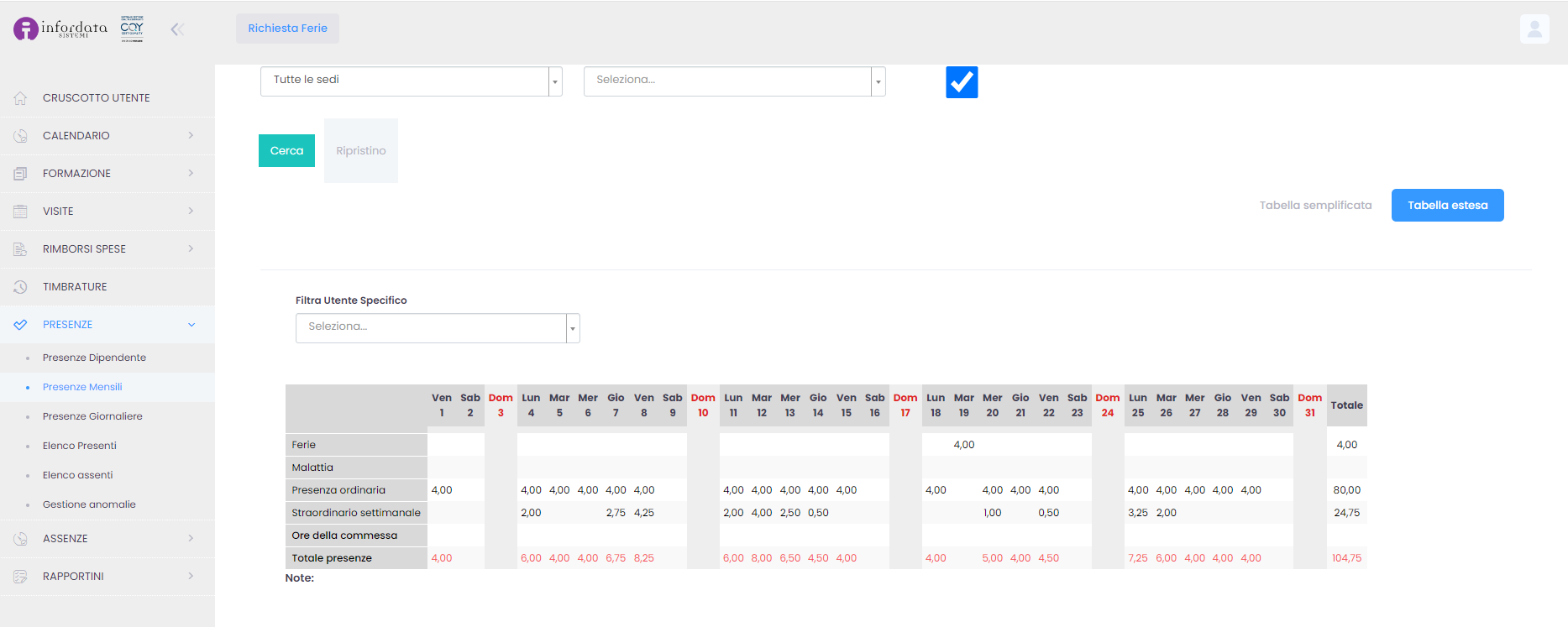Click the Totale presenze total 104,75
This screenshot has width=1568, height=627.
pos(1346,558)
